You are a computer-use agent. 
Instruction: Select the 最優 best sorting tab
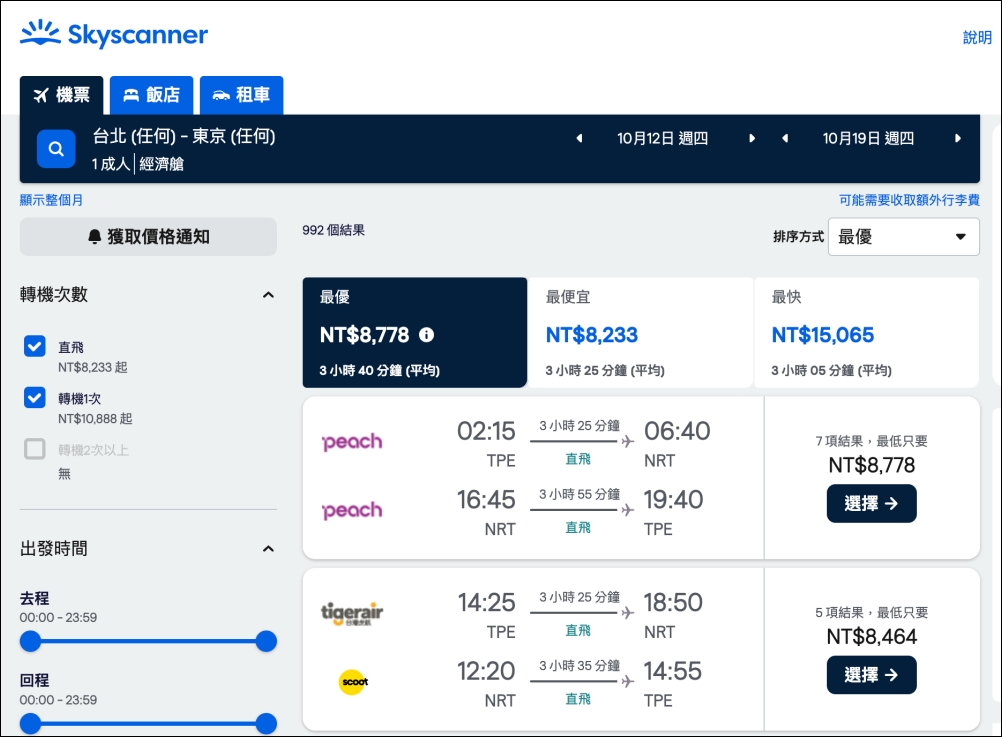pyautogui.click(x=415, y=332)
